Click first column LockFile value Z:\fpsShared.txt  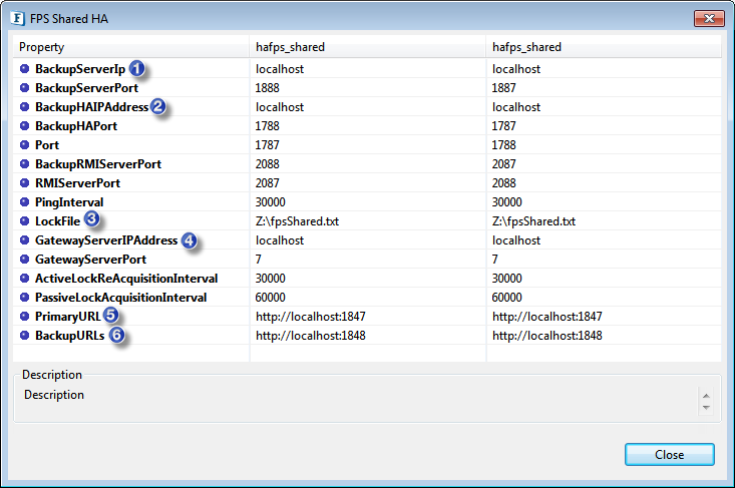point(297,221)
